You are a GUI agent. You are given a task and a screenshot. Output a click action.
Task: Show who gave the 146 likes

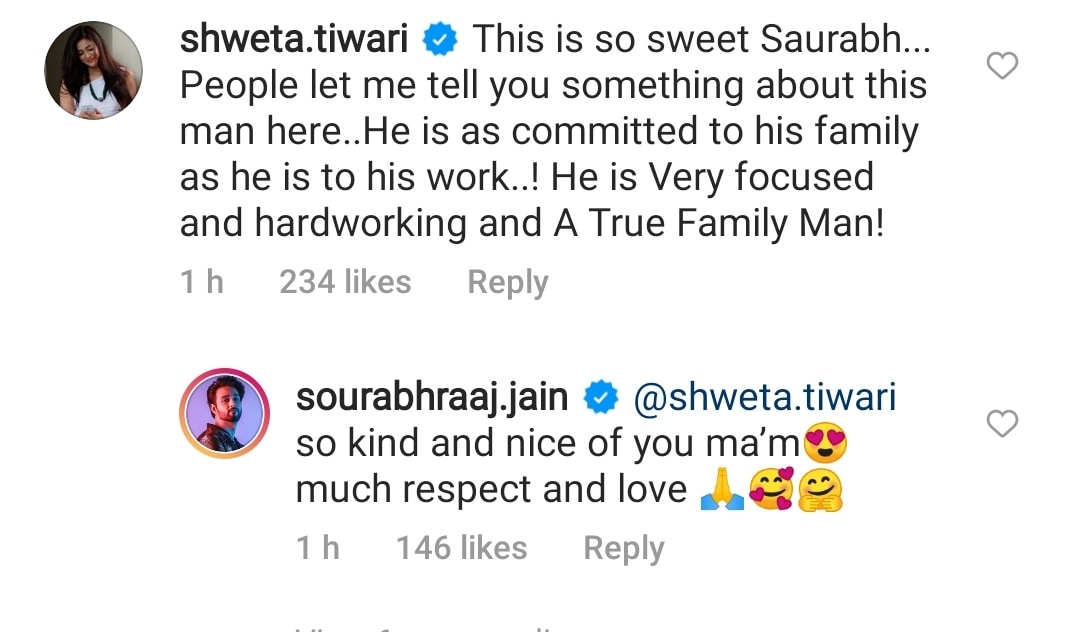[x=461, y=549]
